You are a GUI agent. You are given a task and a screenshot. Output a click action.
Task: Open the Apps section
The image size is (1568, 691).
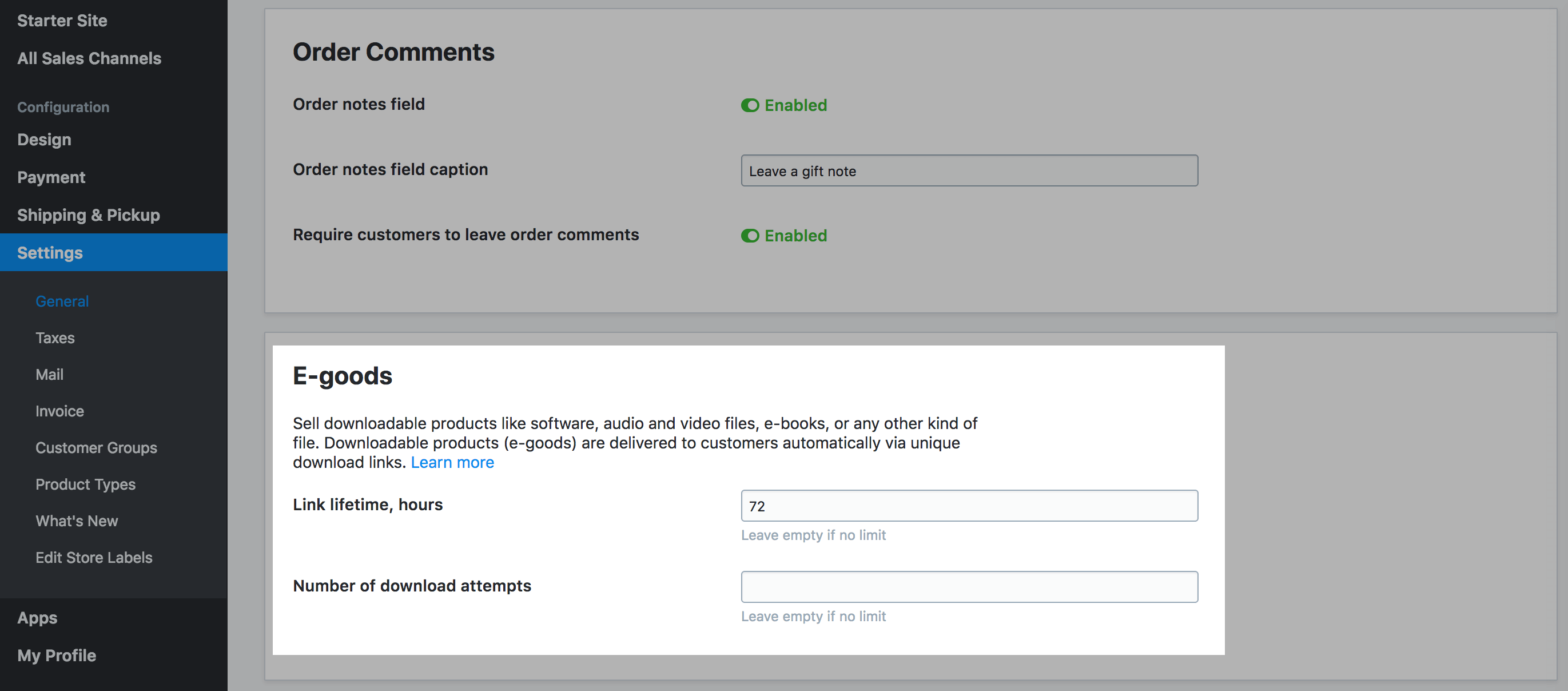(37, 617)
